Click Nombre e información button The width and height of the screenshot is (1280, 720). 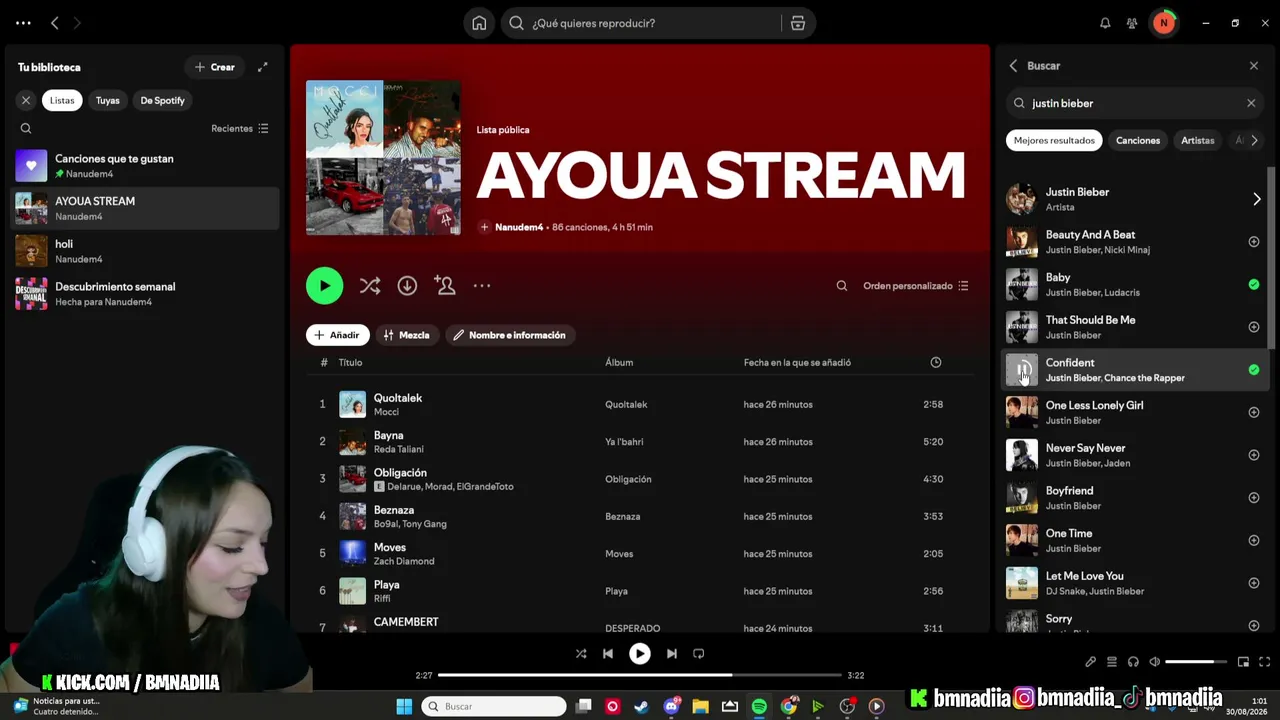click(x=509, y=335)
